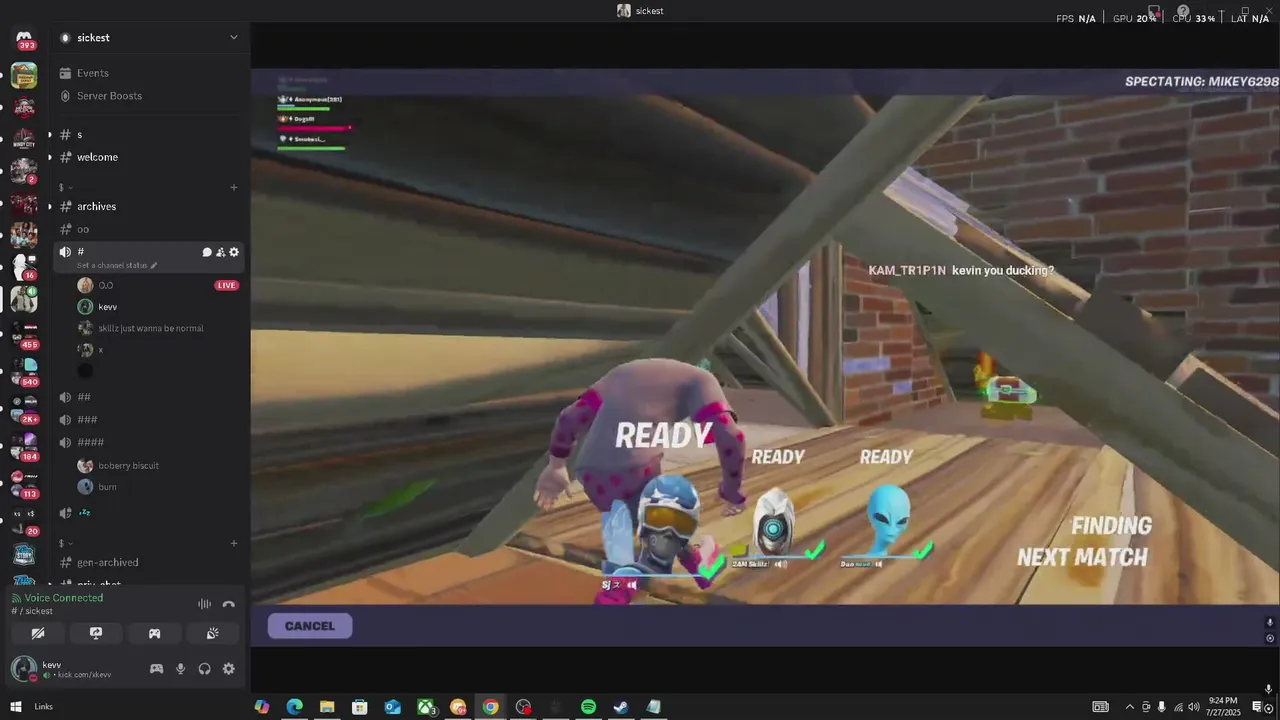Open the server icon with 455 badge
Screen dimensions: 1280x720
coord(24,333)
